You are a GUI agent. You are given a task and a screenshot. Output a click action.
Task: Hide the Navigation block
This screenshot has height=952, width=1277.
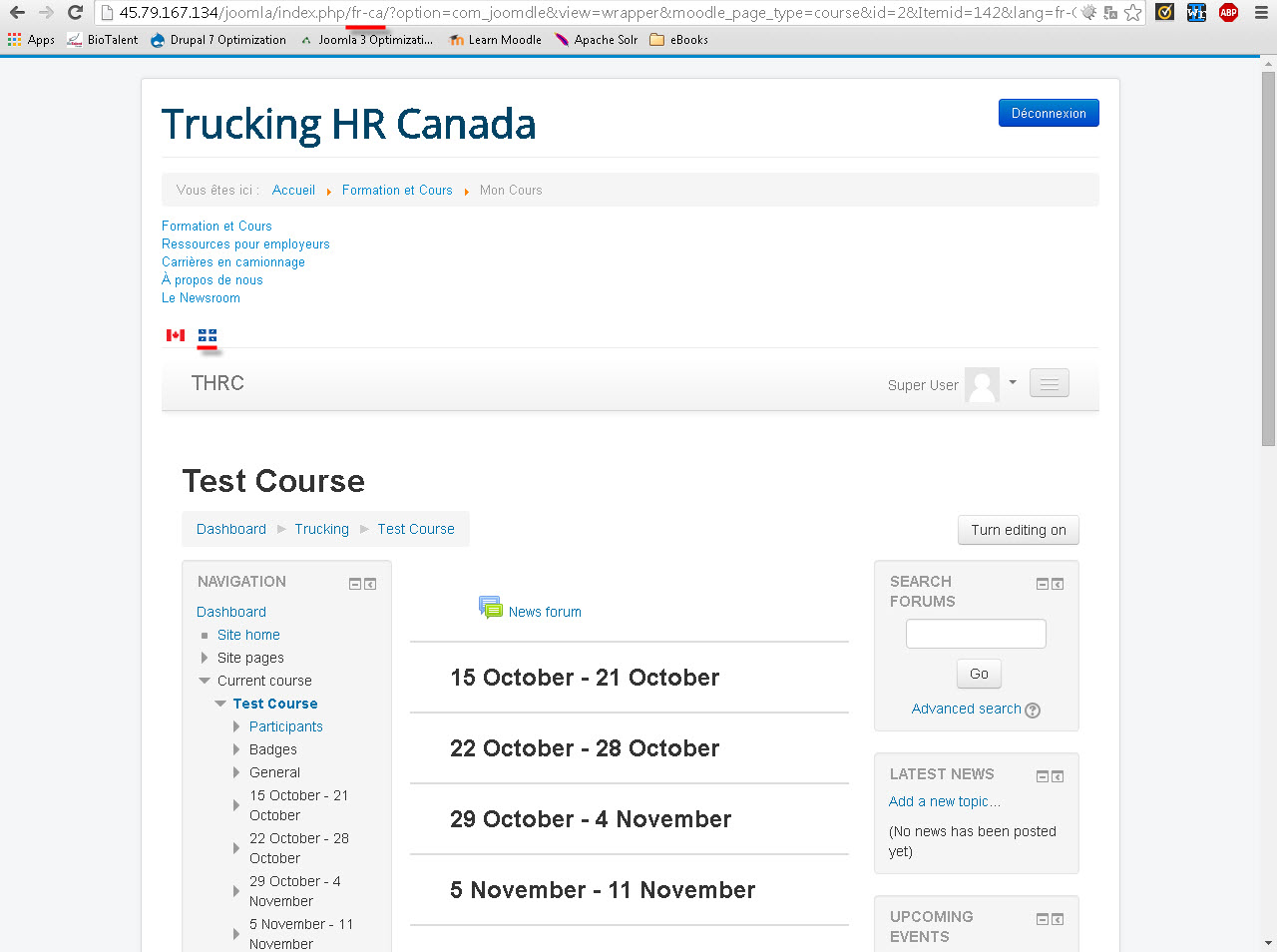coord(354,584)
